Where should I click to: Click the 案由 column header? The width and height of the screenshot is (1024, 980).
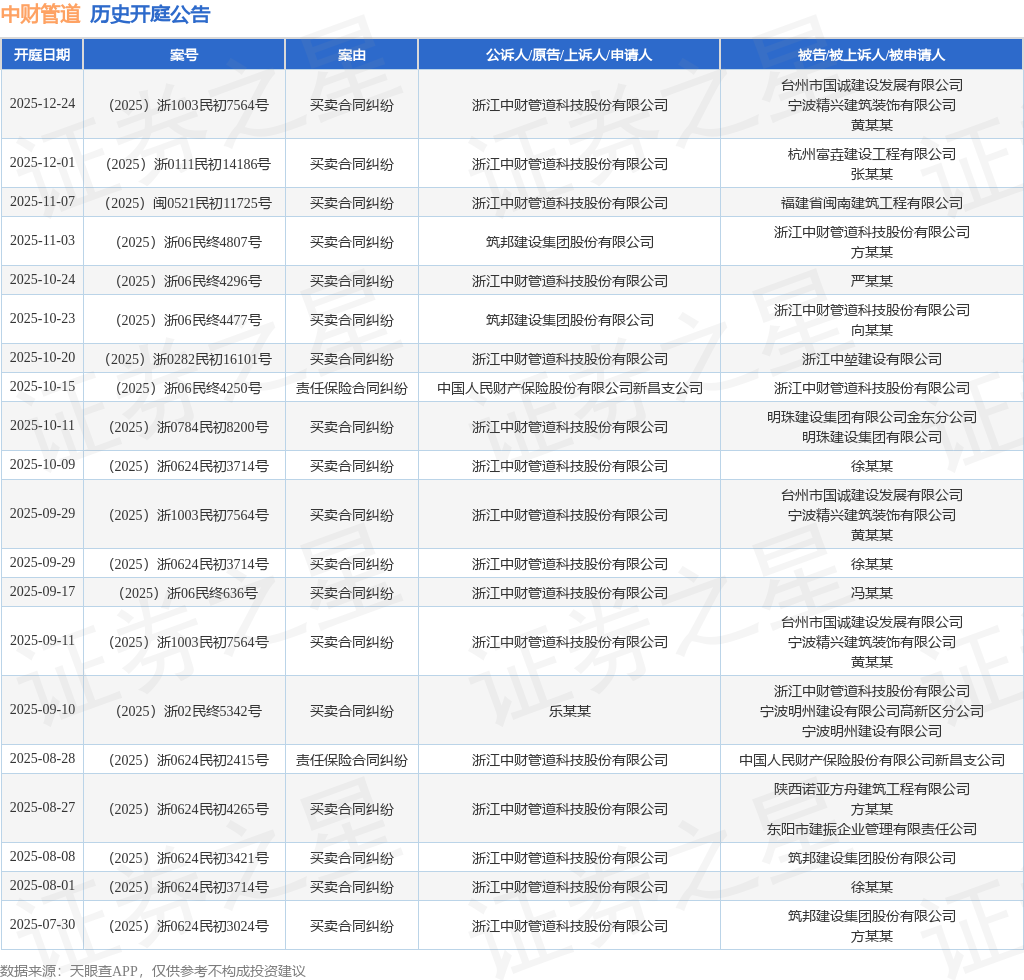click(351, 55)
